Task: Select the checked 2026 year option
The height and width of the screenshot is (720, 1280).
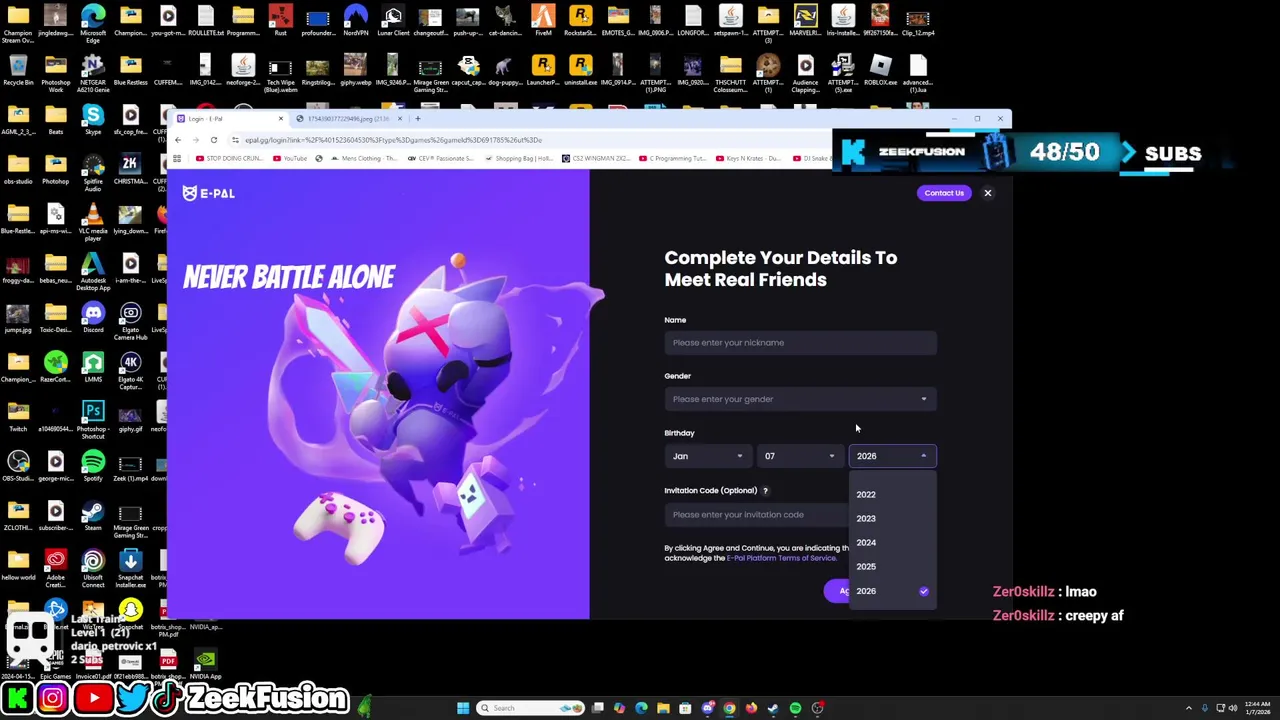Action: 892,591
